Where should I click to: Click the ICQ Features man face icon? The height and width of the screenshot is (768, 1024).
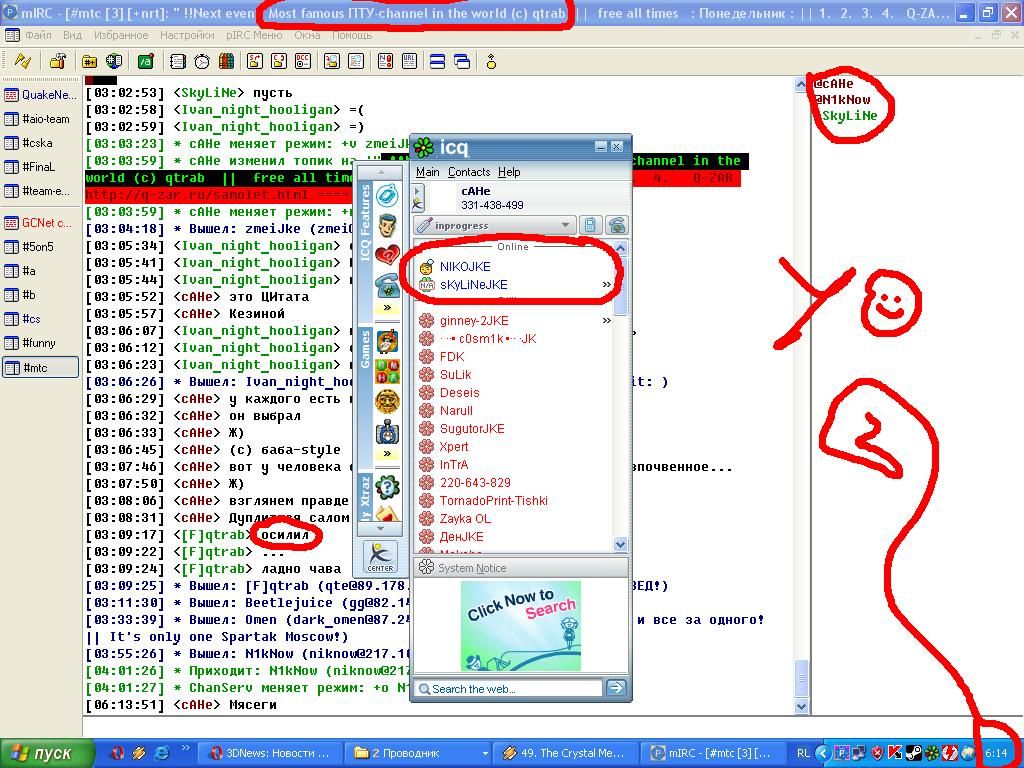coord(387,226)
